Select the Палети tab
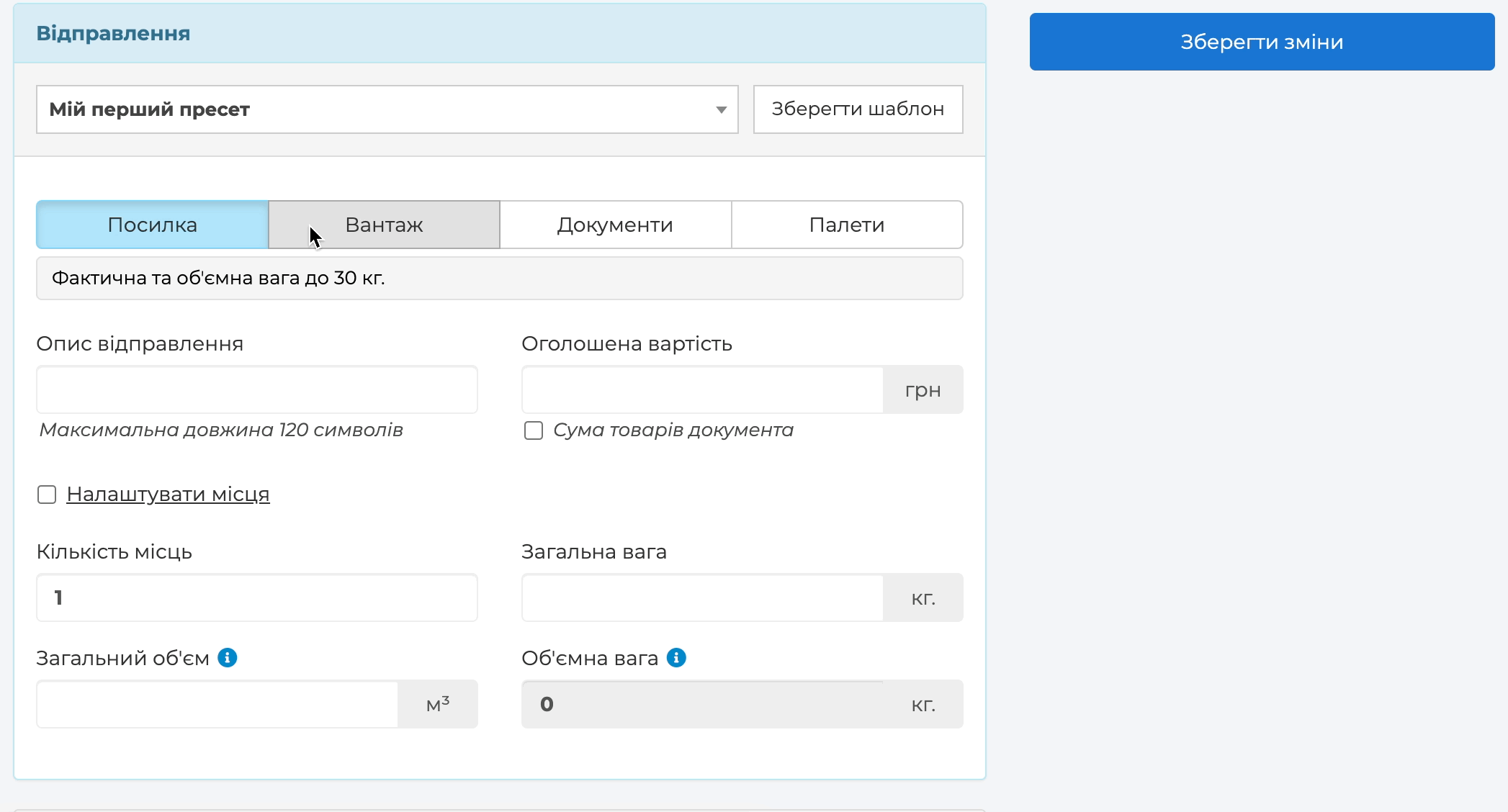The width and height of the screenshot is (1508, 812). coord(847,225)
